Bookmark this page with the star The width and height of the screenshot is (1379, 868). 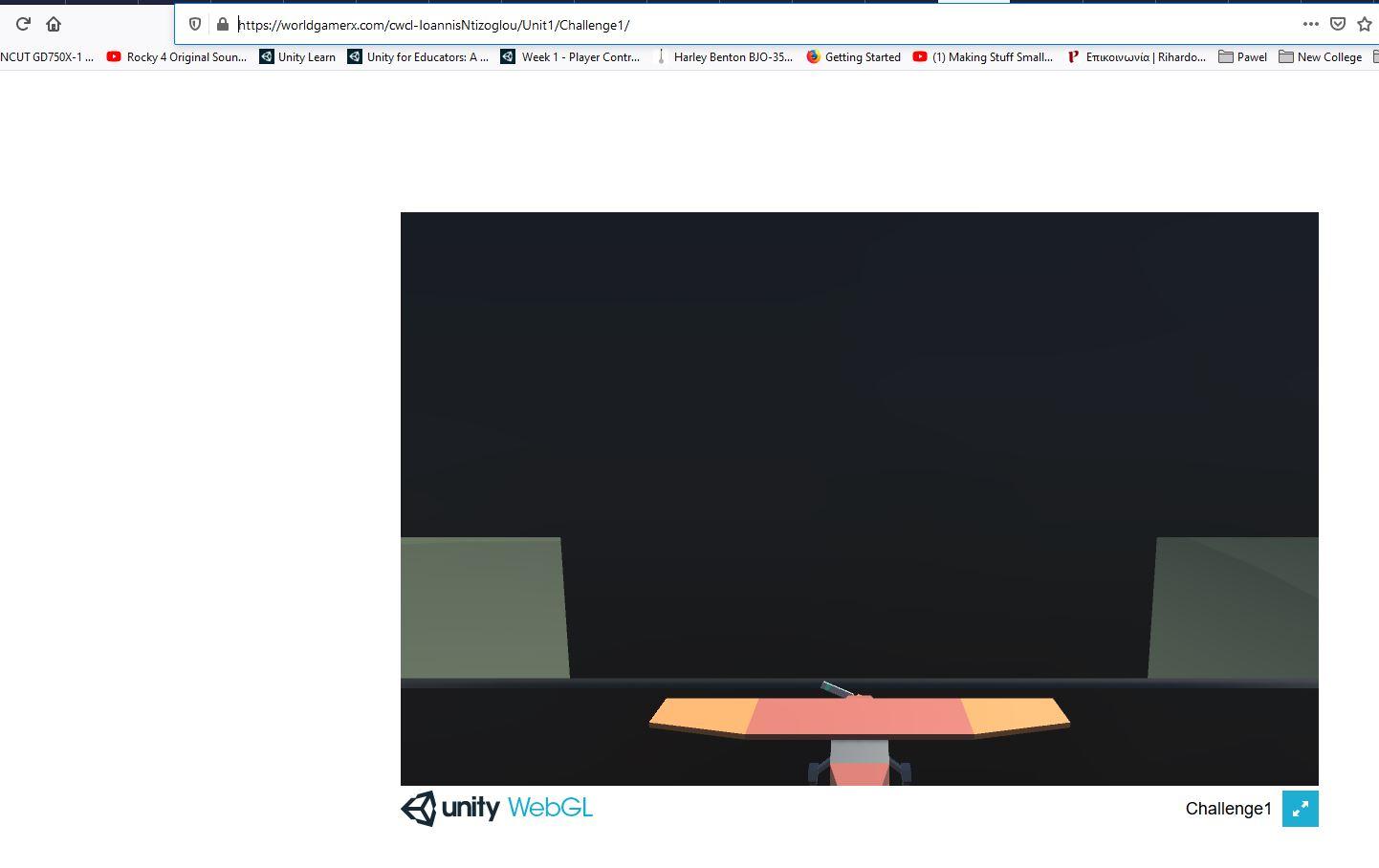[1365, 24]
